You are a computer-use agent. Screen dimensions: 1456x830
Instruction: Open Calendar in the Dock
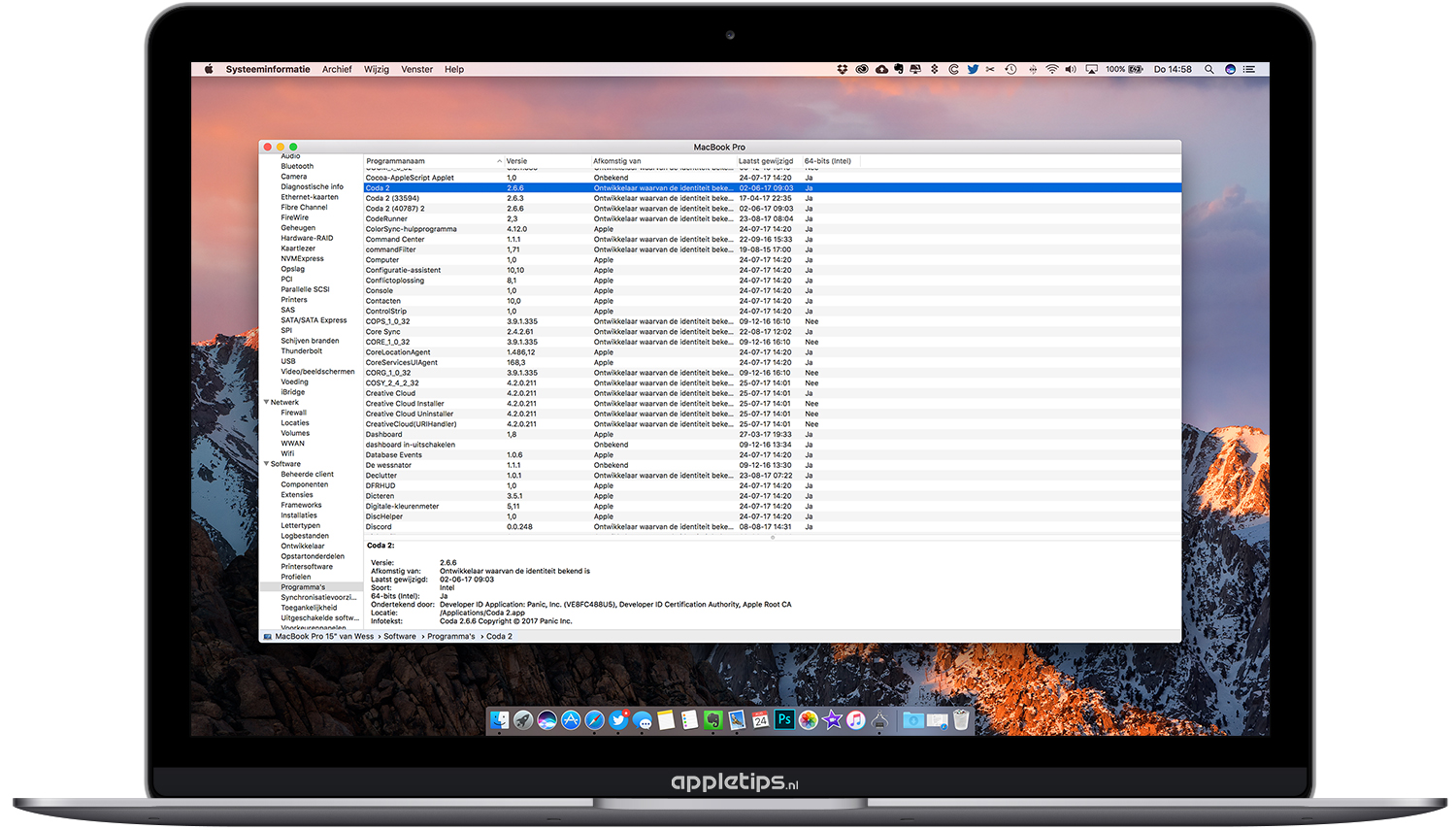pos(761,720)
